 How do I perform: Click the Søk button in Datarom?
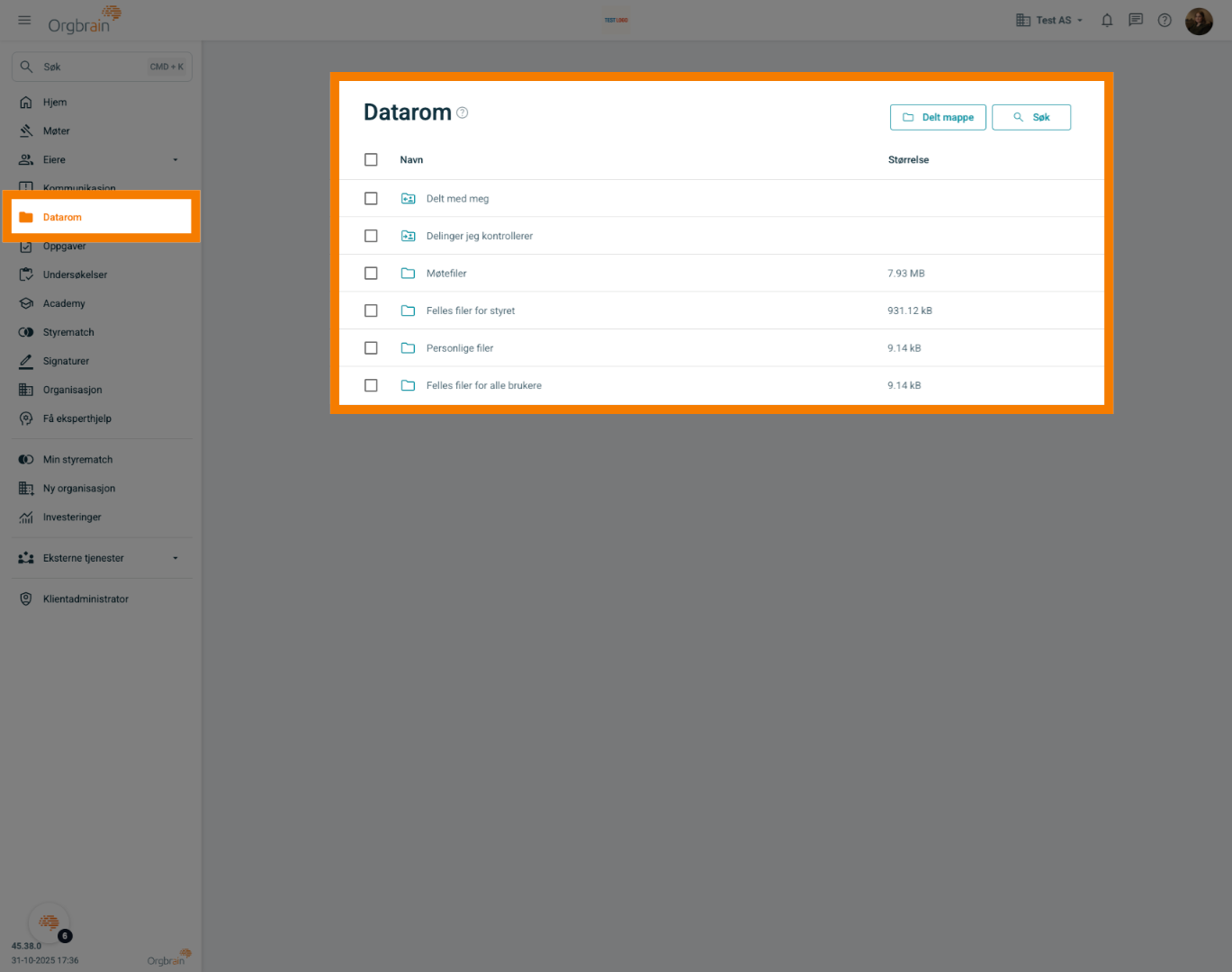(1031, 117)
